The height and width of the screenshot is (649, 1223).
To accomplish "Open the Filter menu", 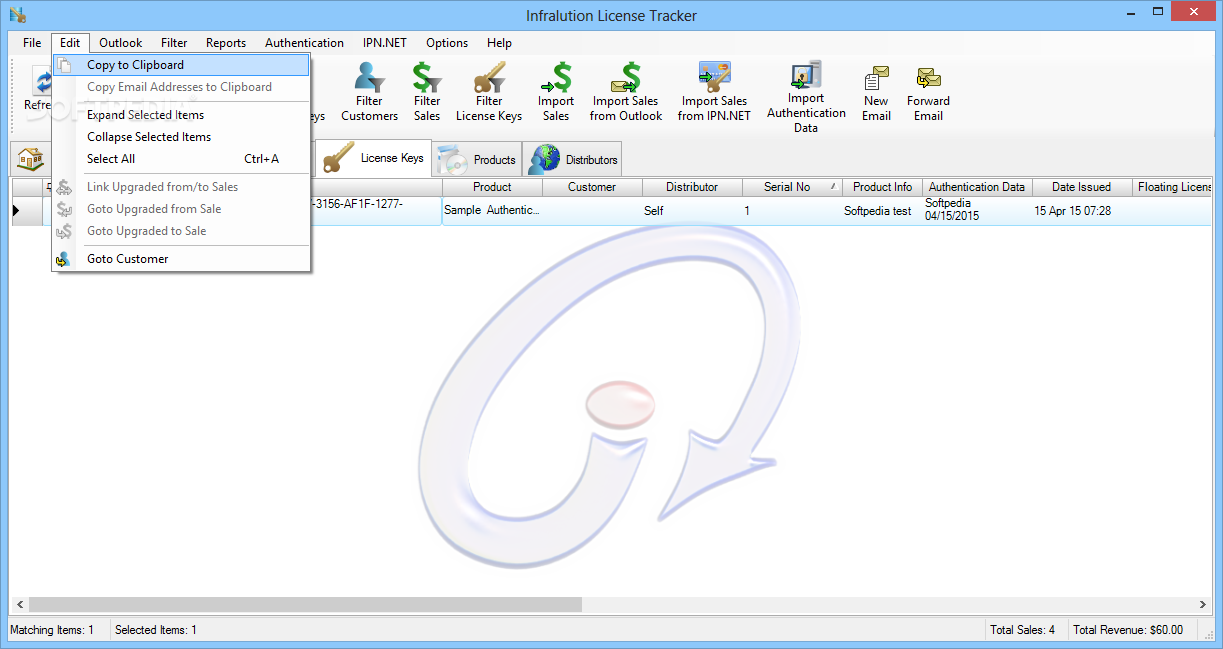I will pyautogui.click(x=174, y=43).
